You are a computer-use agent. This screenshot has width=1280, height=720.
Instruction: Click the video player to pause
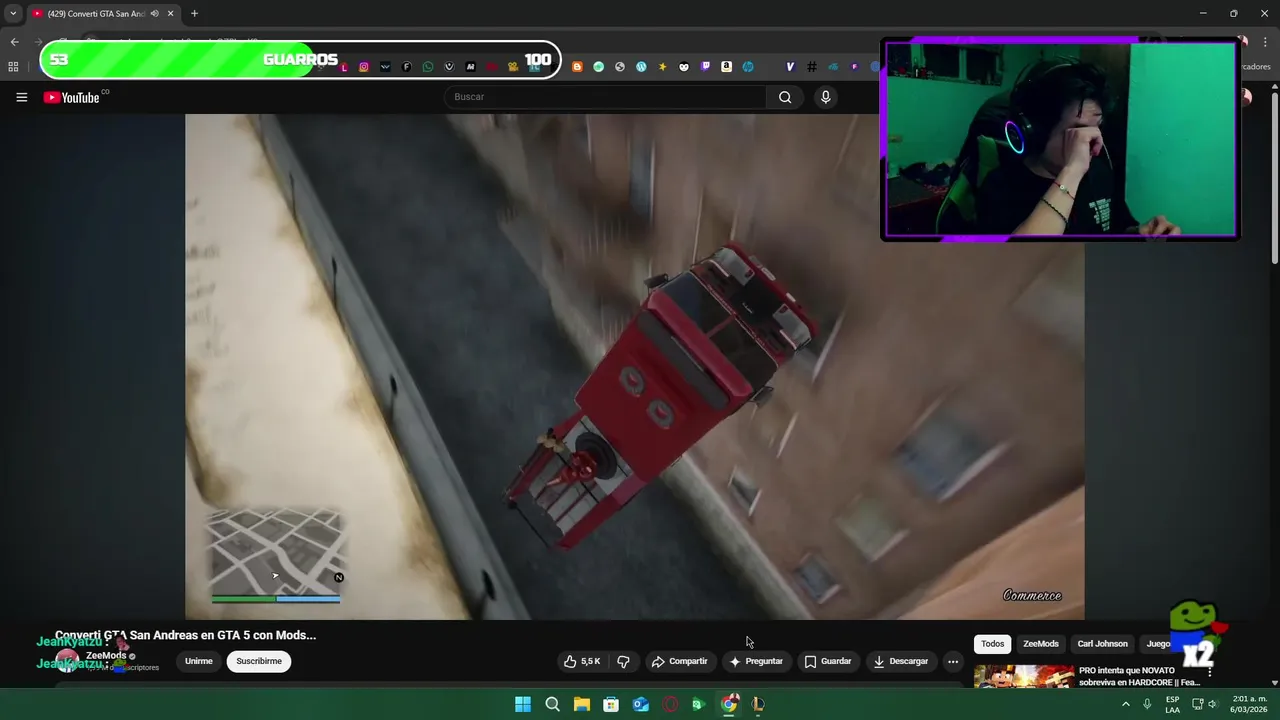click(634, 366)
